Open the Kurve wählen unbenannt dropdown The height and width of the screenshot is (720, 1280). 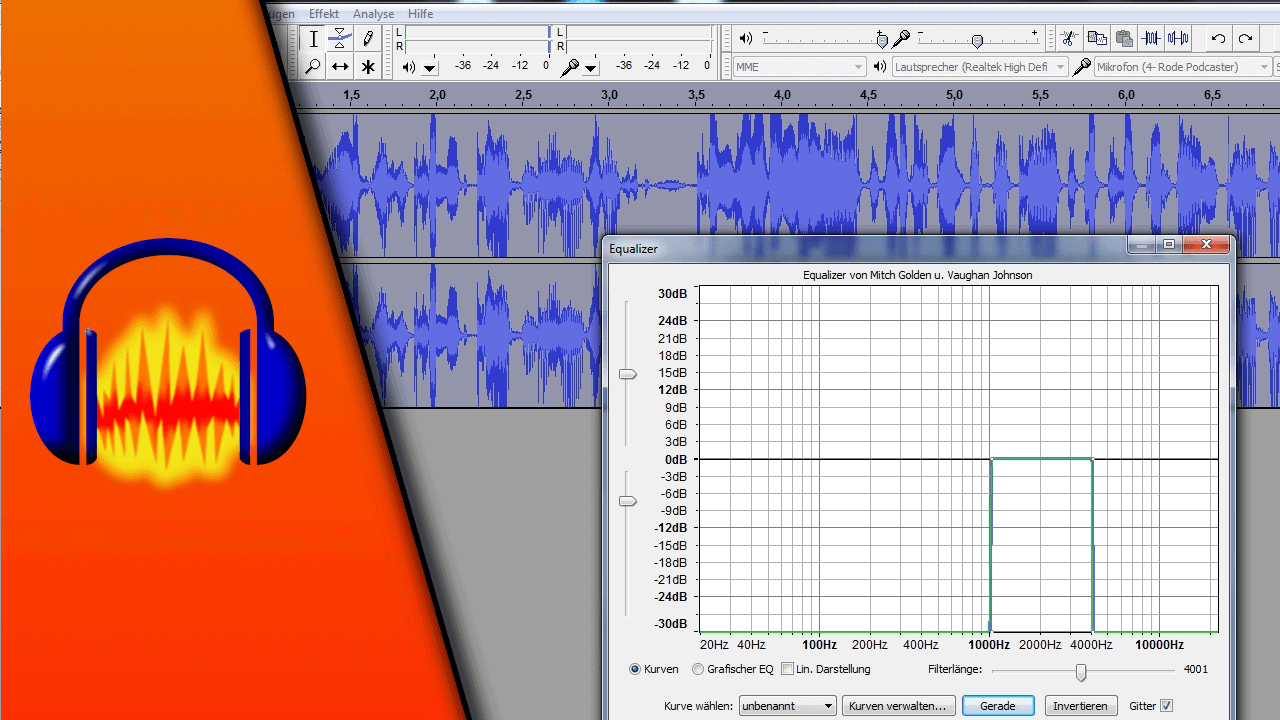pyautogui.click(x=787, y=706)
